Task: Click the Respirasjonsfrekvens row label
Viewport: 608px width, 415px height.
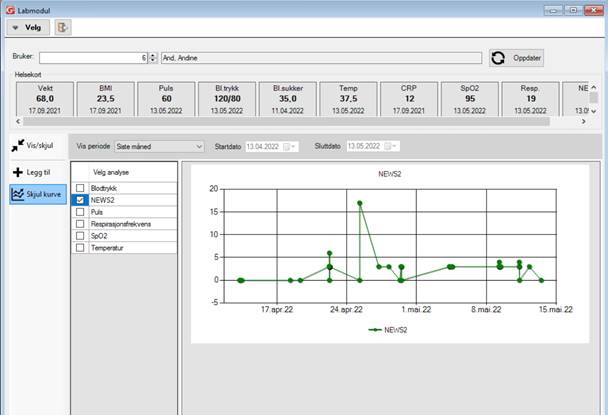Action: point(121,224)
